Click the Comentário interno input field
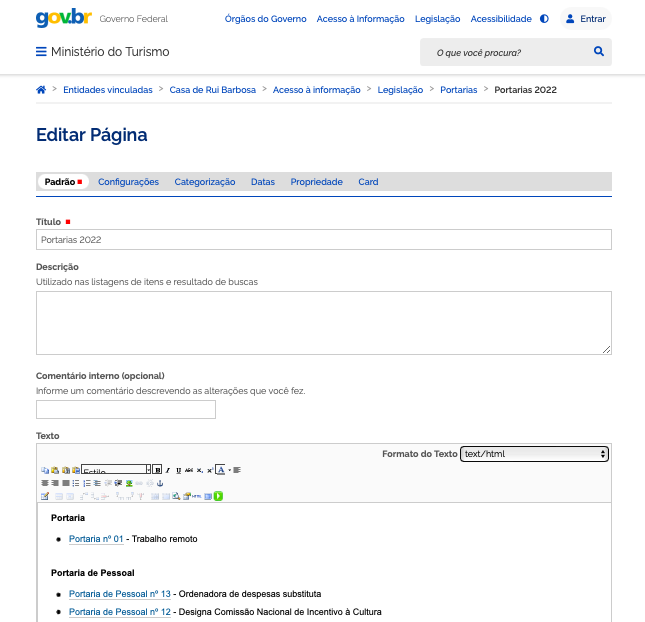Viewport: 645px width, 622px height. [126, 409]
